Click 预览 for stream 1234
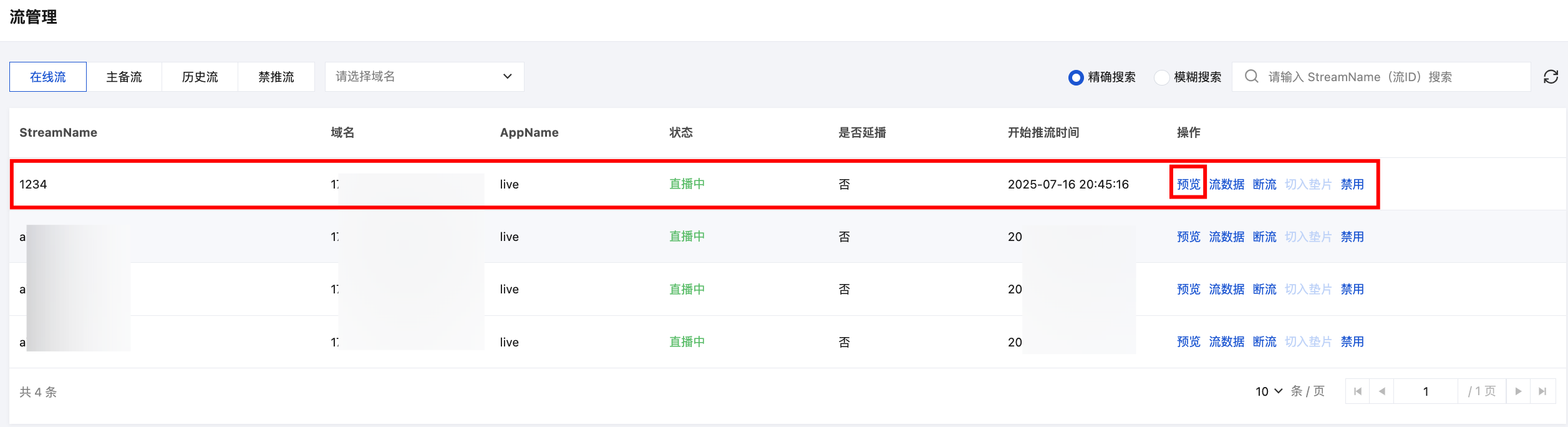The image size is (1568, 427). pos(1188,184)
